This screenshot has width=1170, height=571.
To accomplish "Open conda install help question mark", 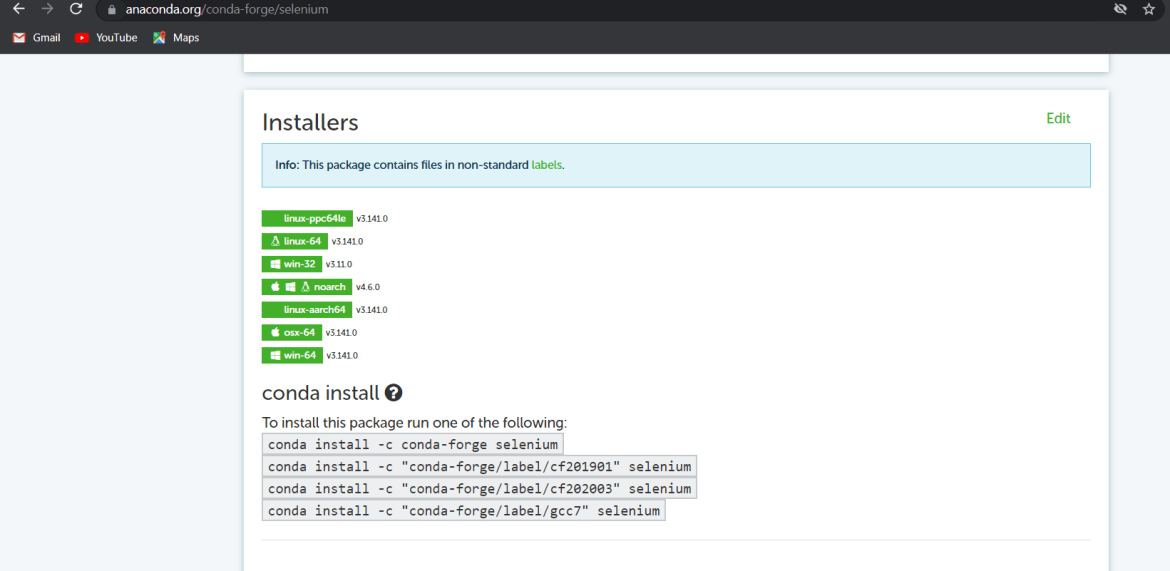I will 393,393.
